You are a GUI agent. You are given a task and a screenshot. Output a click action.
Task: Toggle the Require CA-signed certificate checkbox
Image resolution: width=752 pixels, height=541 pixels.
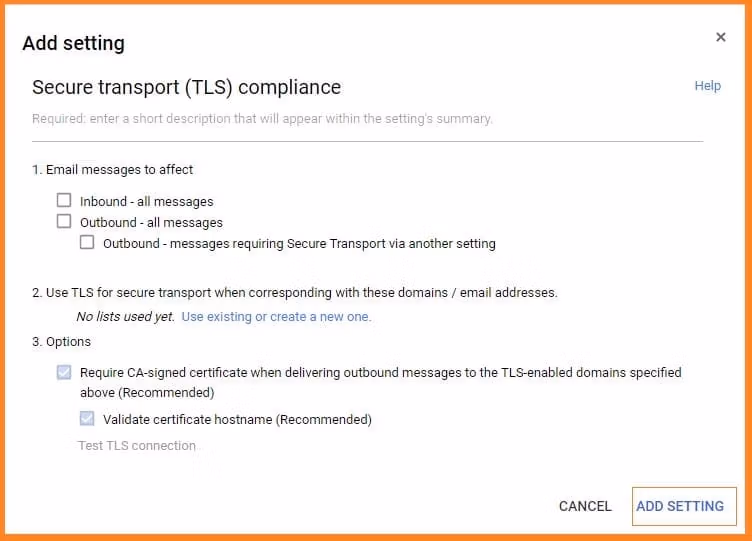pos(65,373)
